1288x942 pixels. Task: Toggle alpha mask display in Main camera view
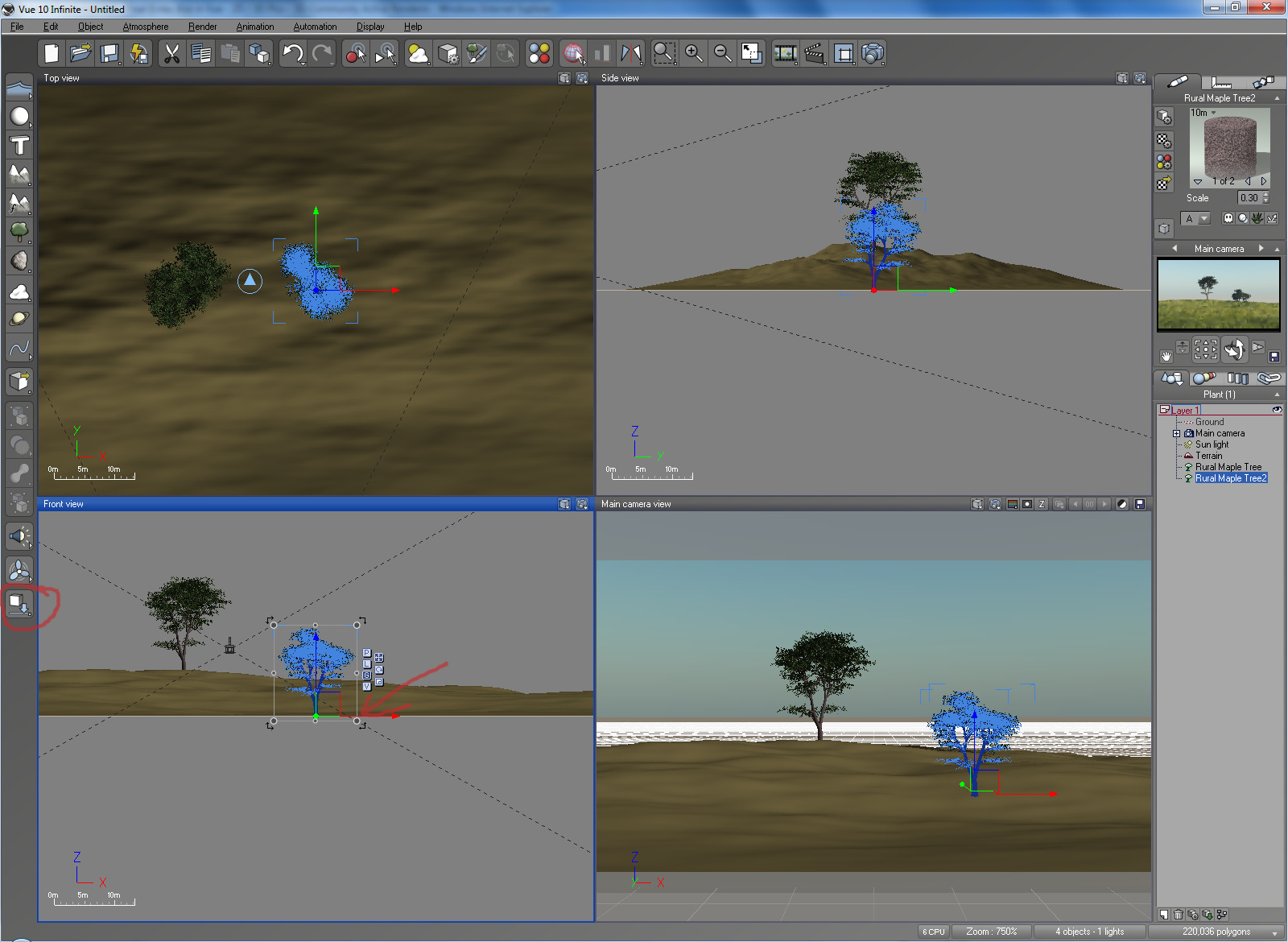[x=1027, y=504]
